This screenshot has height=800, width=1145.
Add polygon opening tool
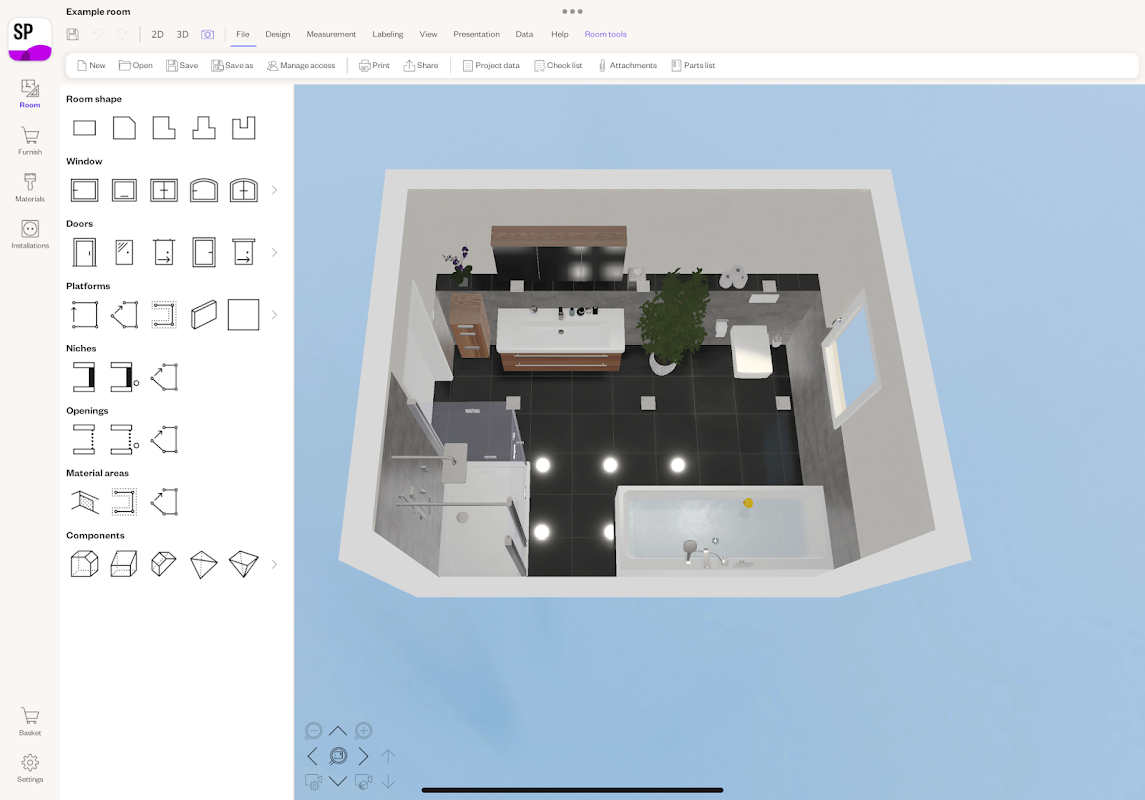[x=164, y=439]
